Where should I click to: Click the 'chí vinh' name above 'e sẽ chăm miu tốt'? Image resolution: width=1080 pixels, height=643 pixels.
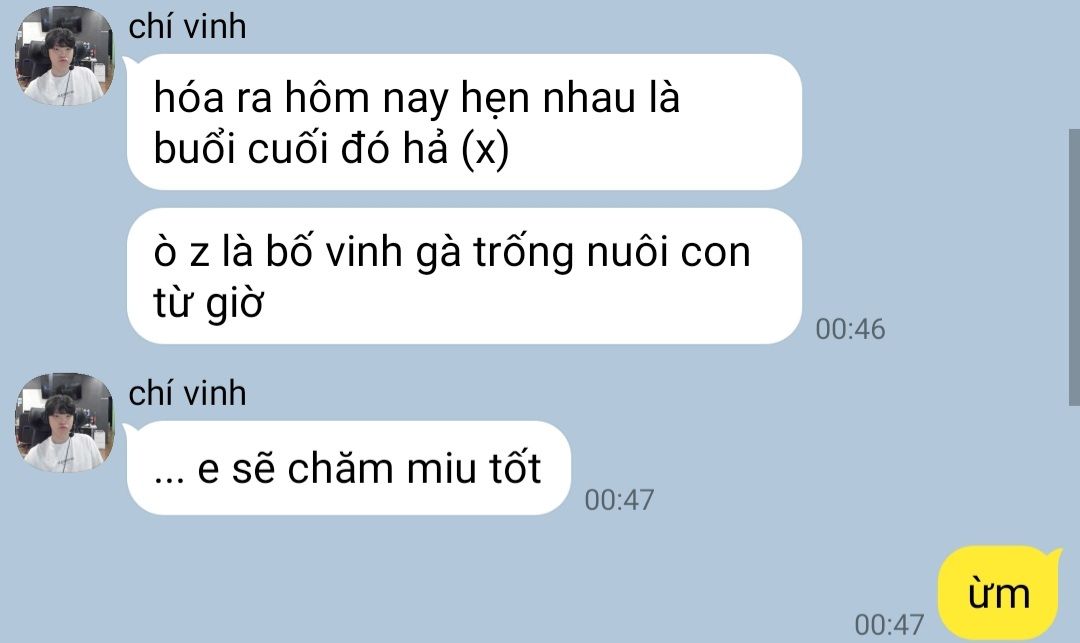click(187, 393)
